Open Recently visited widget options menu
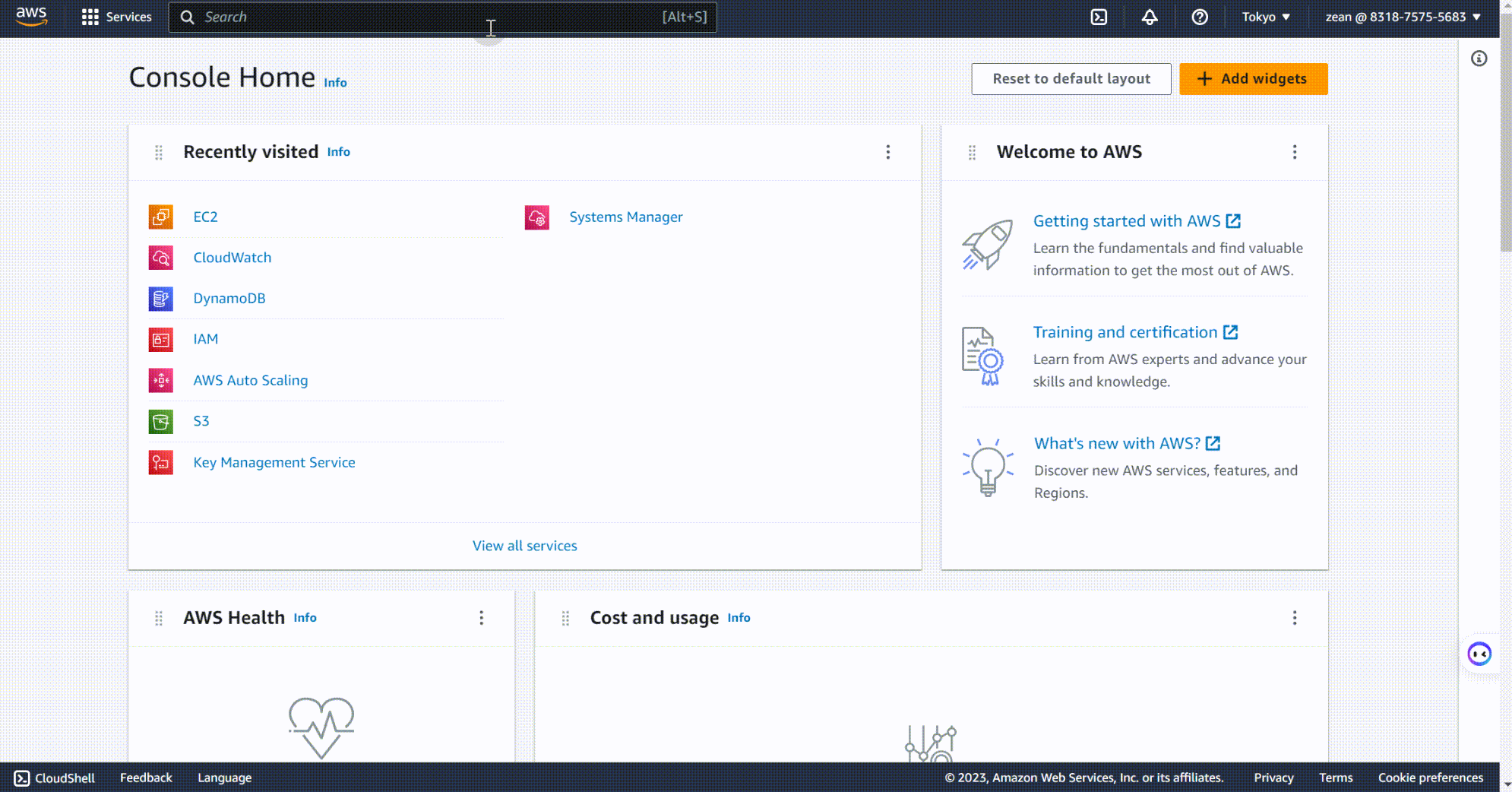The width and height of the screenshot is (1512, 792). 887,152
